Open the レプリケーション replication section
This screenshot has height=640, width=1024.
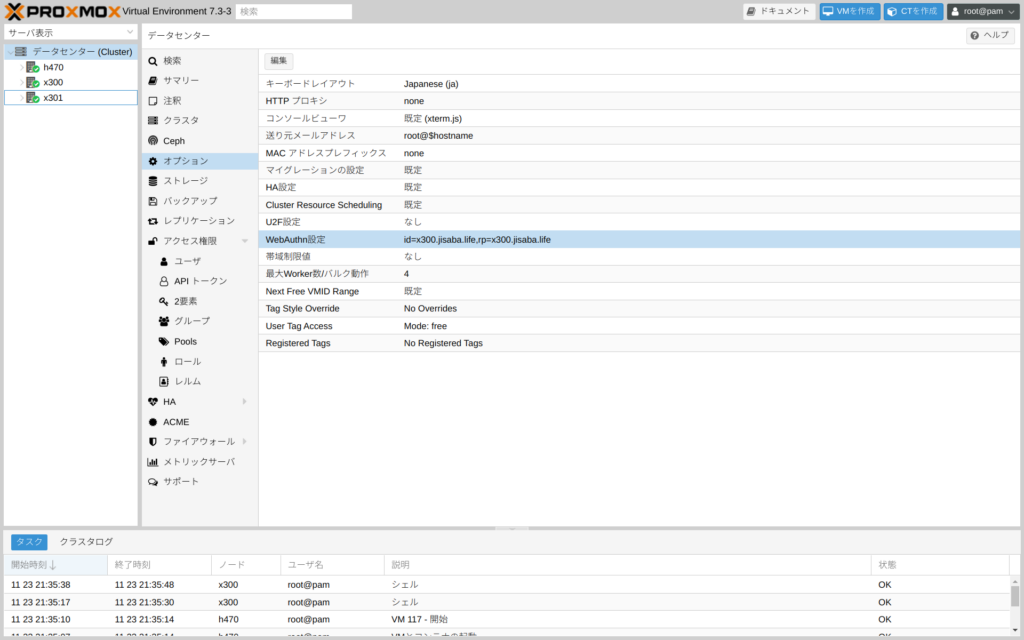(x=198, y=221)
